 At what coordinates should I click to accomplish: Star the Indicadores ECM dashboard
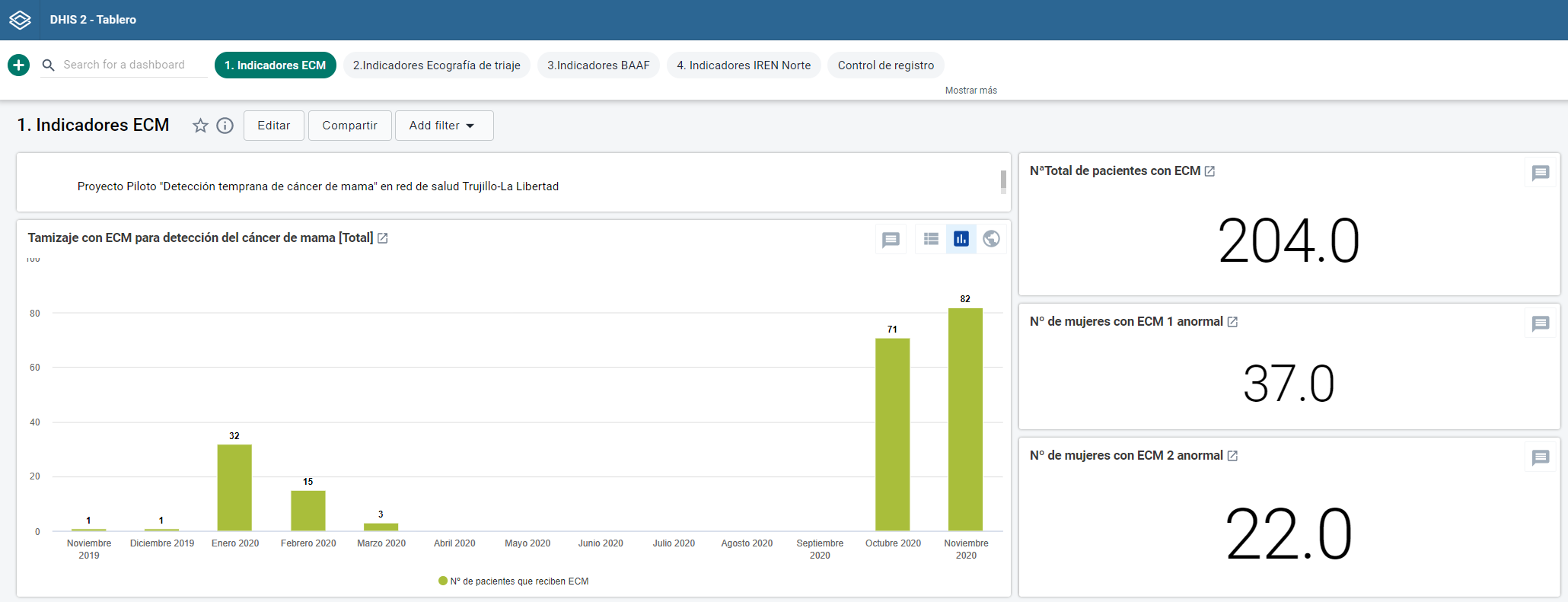click(200, 126)
